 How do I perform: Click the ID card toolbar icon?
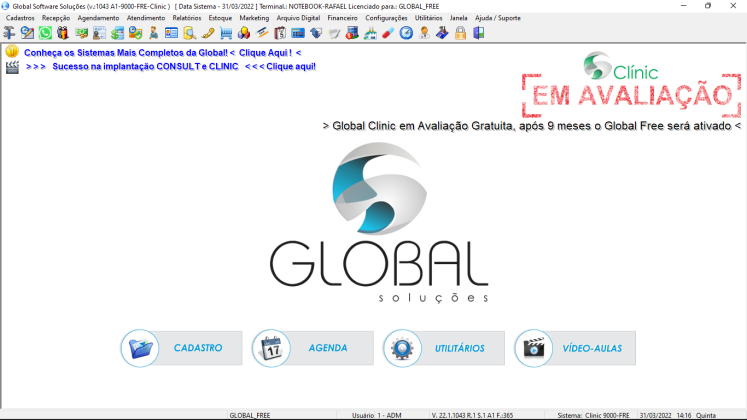171,33
